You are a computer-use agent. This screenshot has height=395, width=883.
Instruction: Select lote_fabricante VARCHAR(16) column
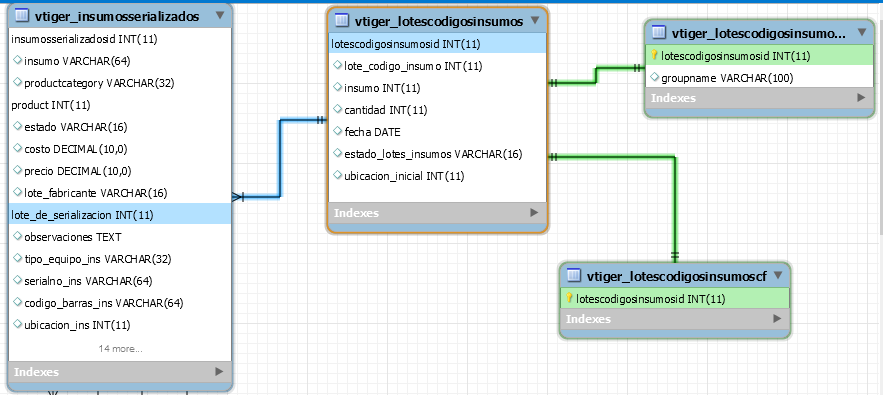point(120,193)
